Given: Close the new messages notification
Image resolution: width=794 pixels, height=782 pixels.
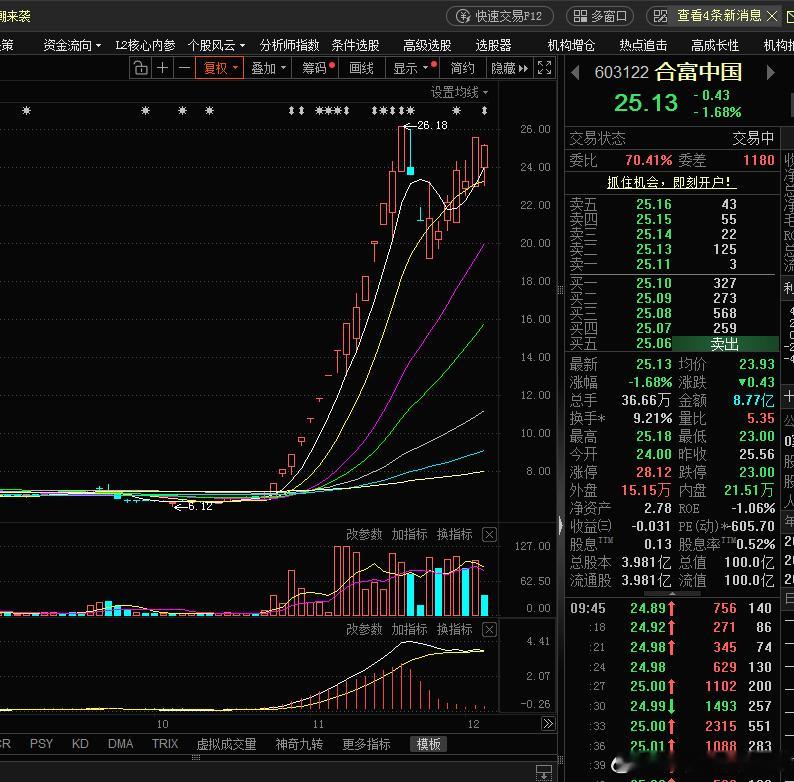Looking at the screenshot, I should tap(772, 16).
